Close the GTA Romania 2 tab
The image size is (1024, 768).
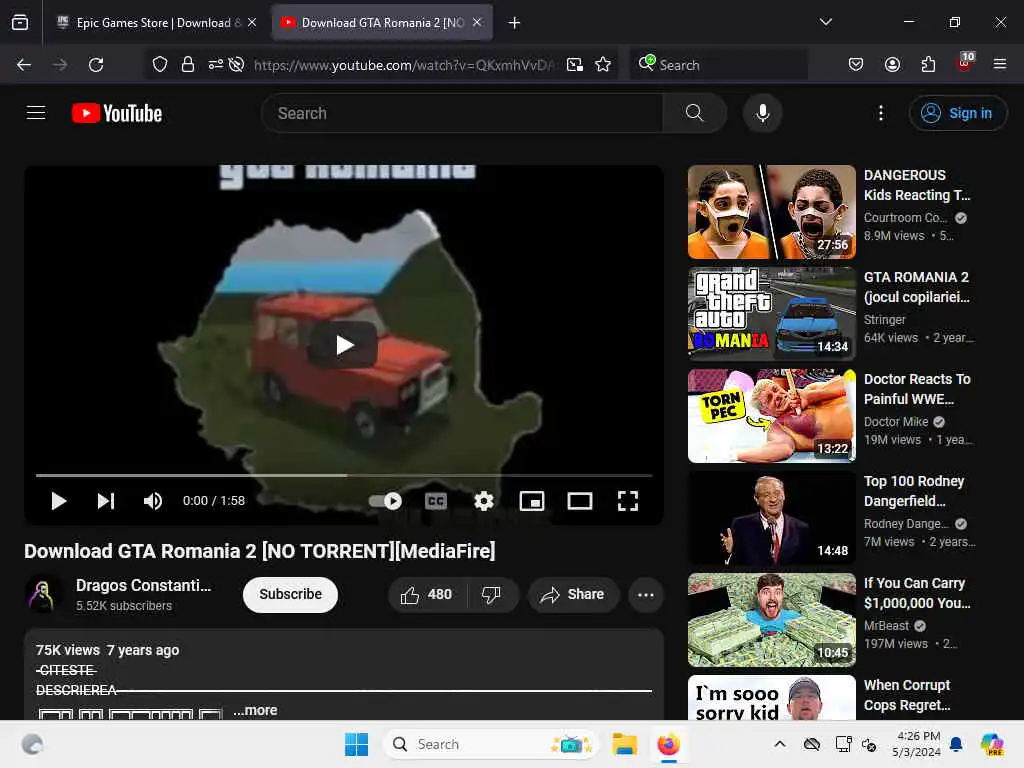[477, 22]
